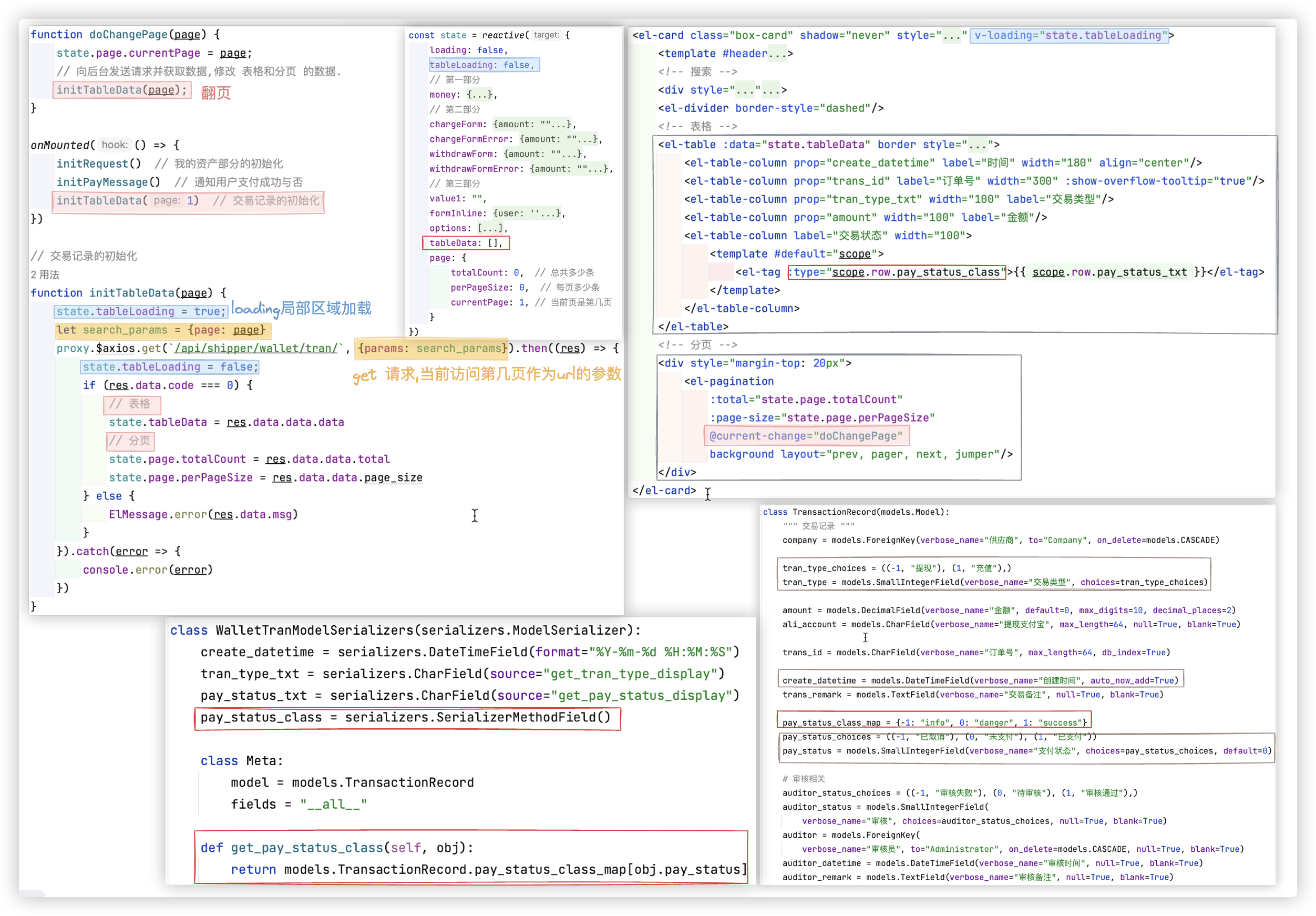Expand the folded options array

[x=491, y=228]
